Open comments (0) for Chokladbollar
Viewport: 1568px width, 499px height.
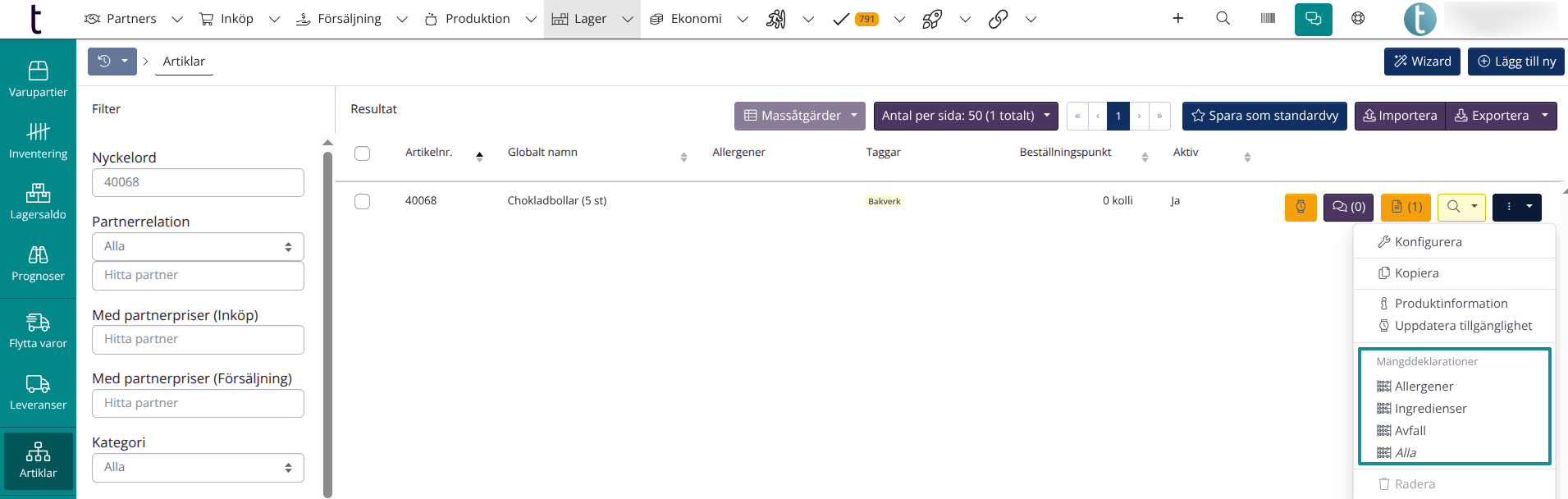[1348, 207]
